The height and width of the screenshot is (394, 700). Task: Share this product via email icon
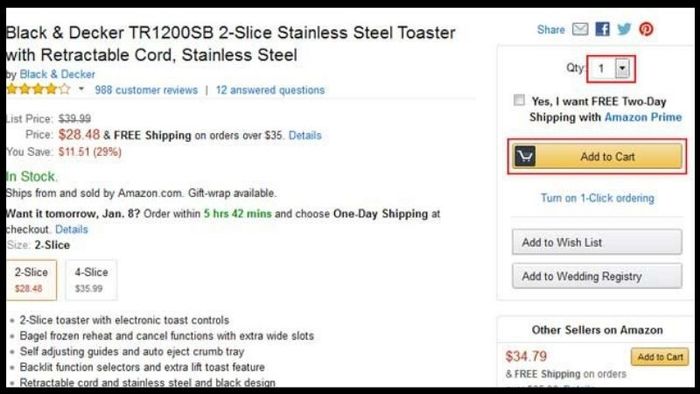(580, 29)
